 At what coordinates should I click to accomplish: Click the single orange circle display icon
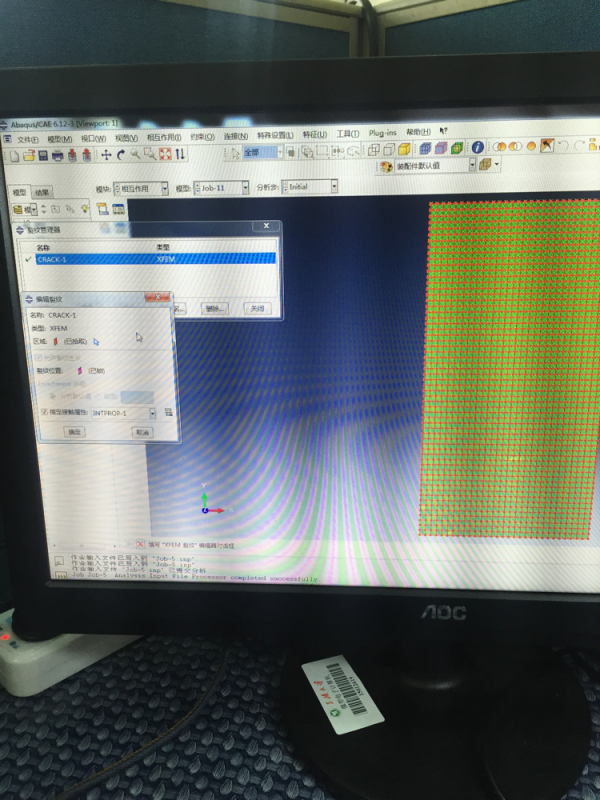531,146
